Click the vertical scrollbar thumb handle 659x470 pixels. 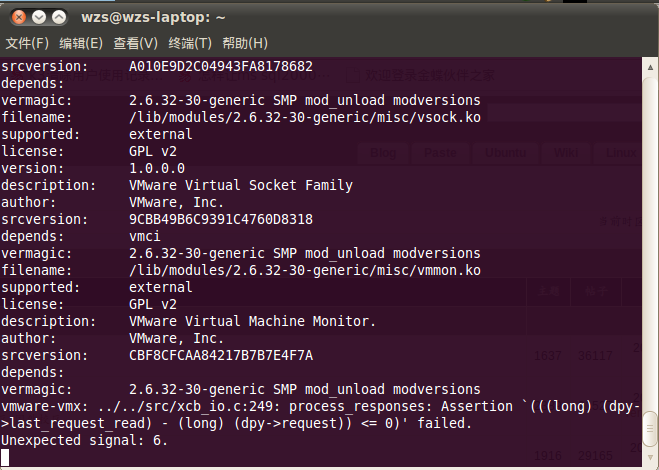pyautogui.click(x=650, y=429)
